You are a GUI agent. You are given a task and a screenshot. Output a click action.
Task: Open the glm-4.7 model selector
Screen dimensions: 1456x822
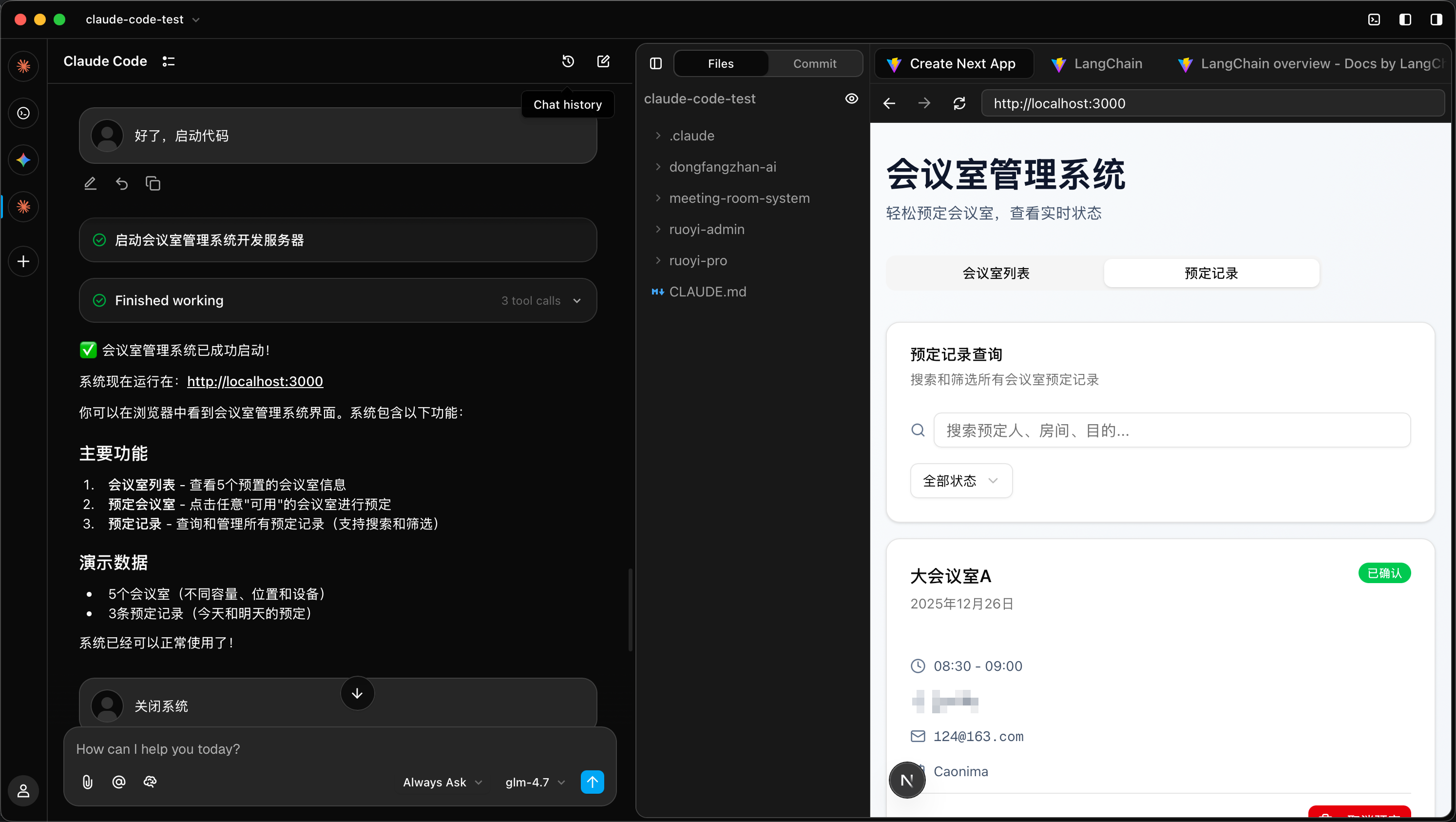click(x=534, y=783)
